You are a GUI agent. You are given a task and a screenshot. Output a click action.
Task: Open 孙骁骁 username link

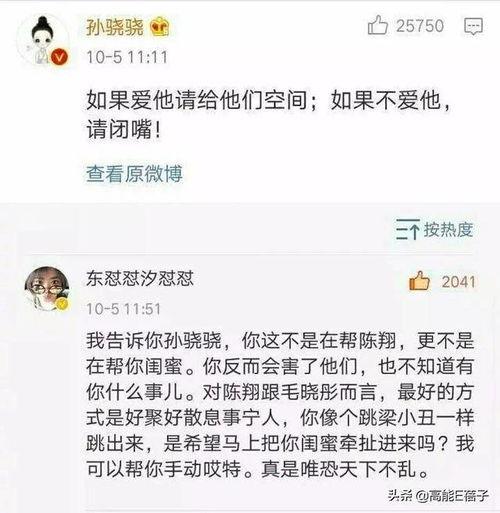point(115,27)
